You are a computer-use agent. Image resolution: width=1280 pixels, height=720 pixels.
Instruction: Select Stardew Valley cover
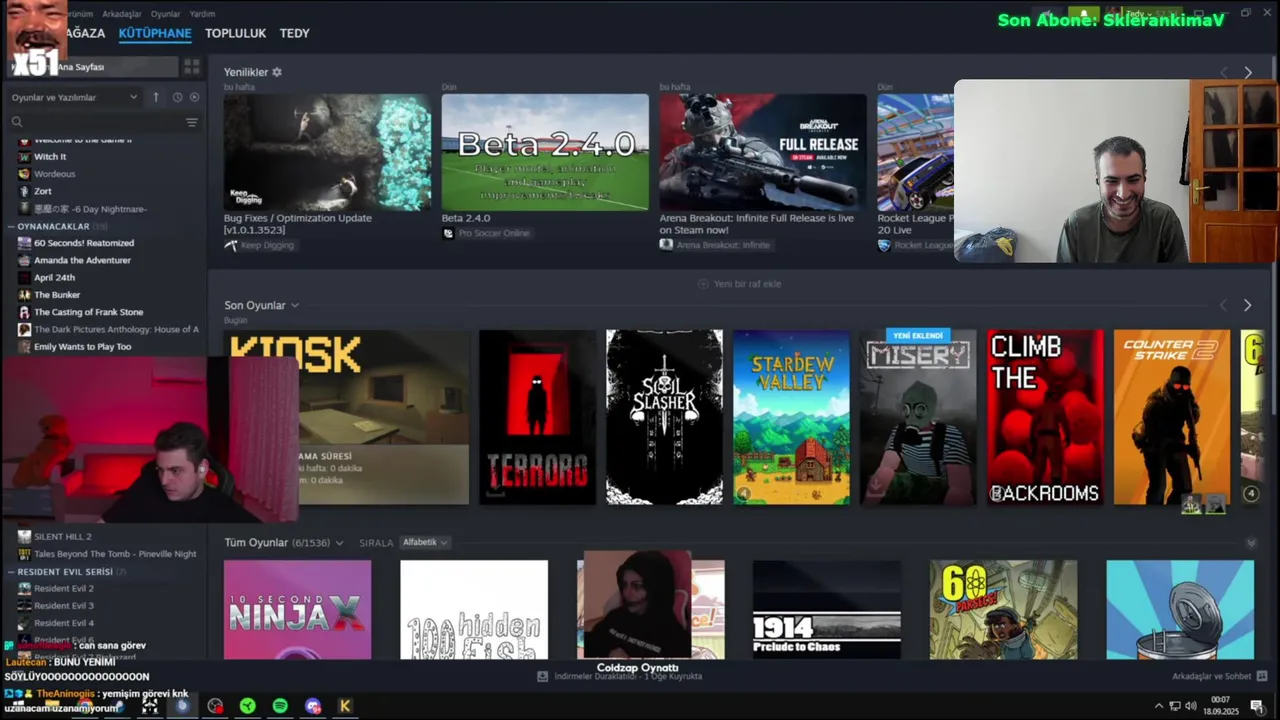click(x=791, y=417)
